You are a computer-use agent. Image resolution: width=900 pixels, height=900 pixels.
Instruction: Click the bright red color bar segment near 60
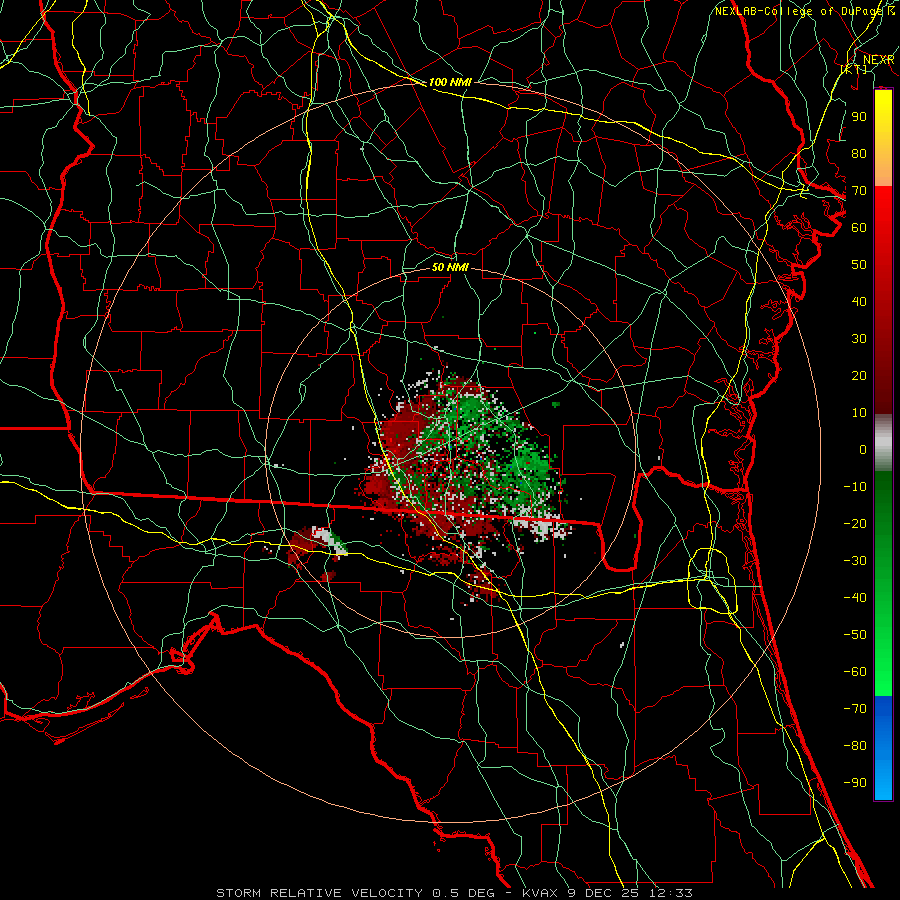pyautogui.click(x=883, y=224)
